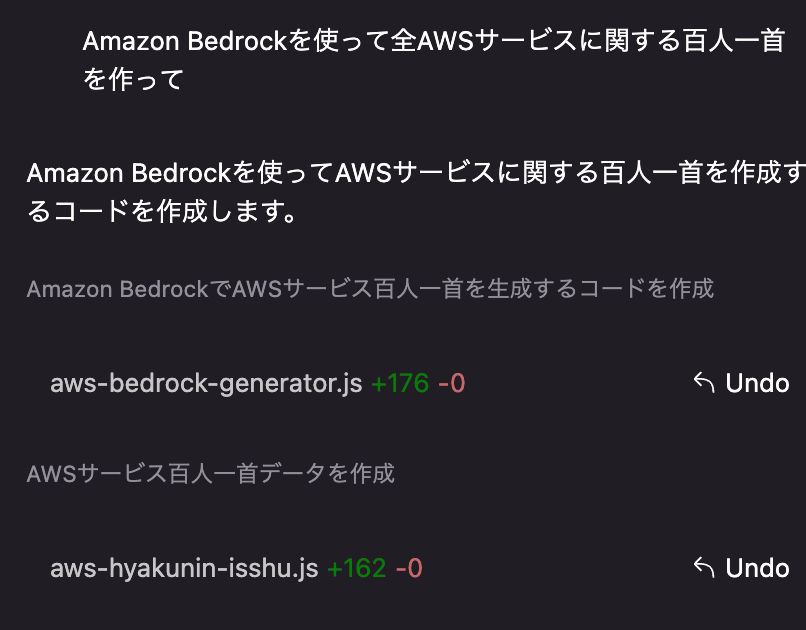Click the green +162 additions count
The image size is (806, 630).
[x=357, y=568]
